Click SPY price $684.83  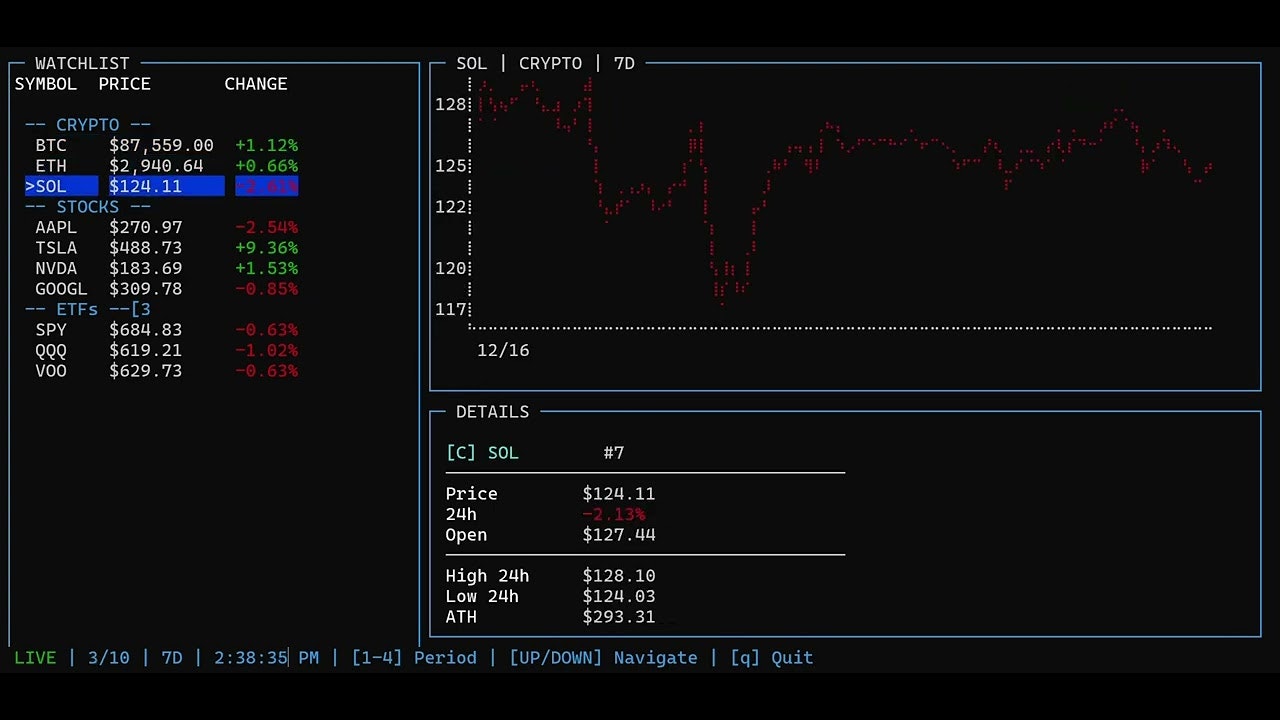[x=146, y=330]
